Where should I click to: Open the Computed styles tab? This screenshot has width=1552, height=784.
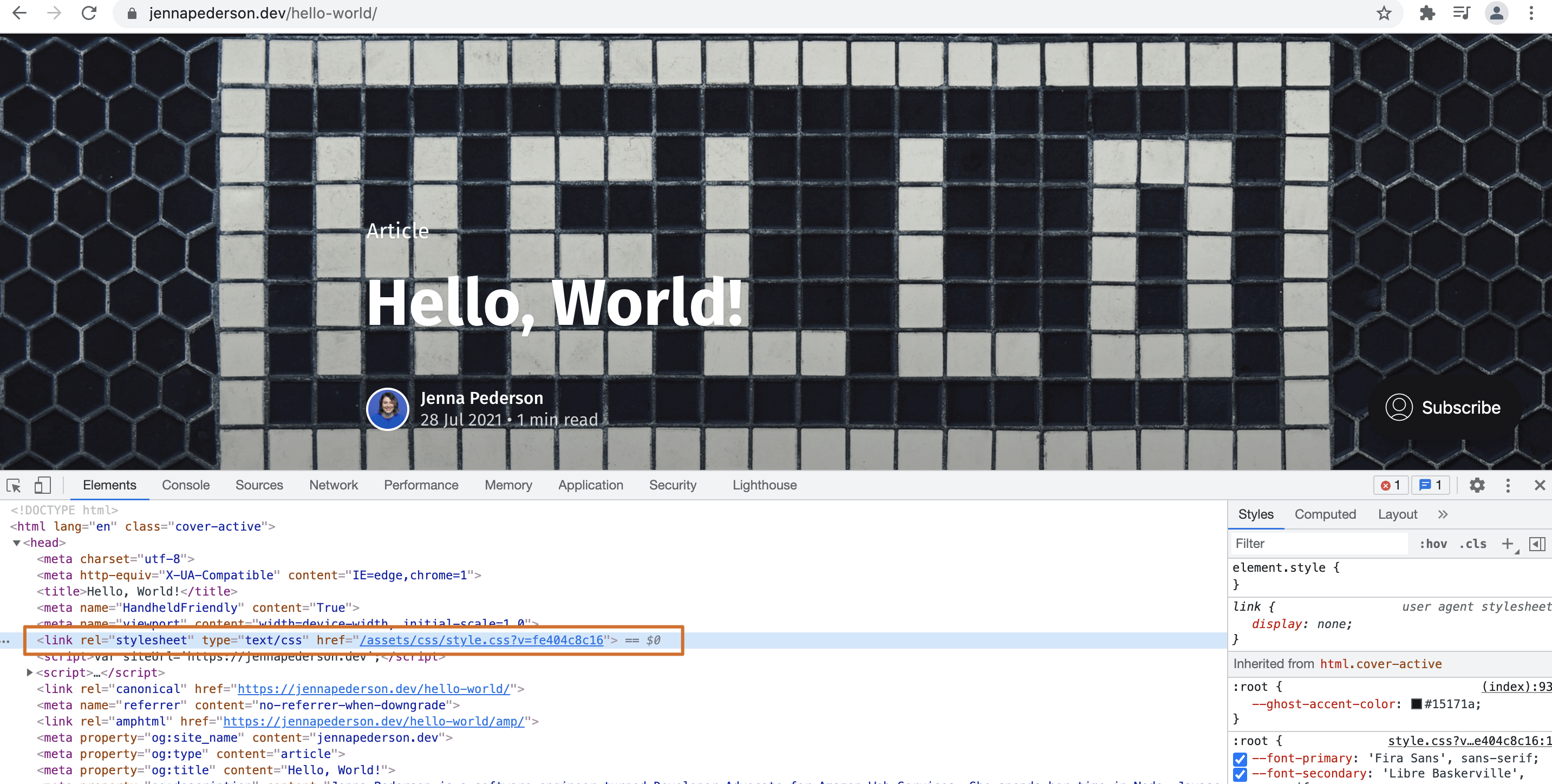(1326, 514)
